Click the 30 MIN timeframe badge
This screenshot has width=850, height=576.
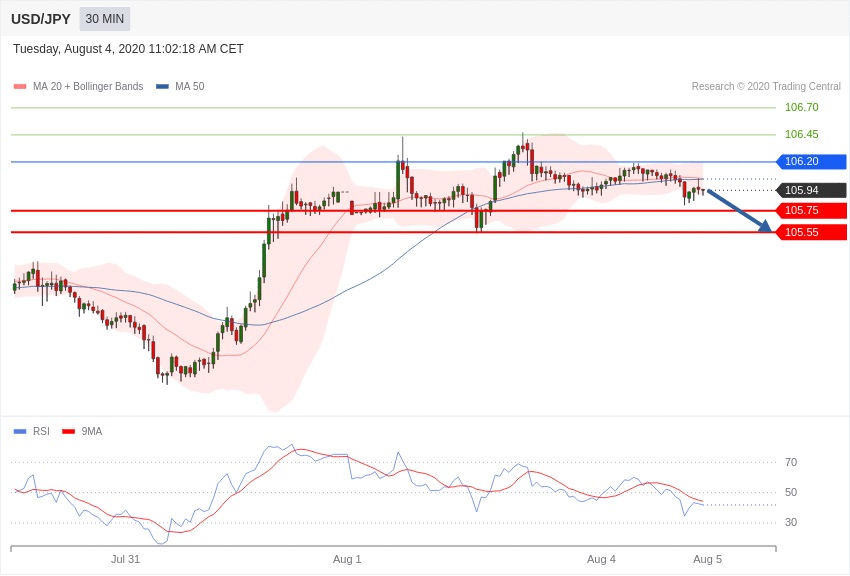pyautogui.click(x=105, y=19)
